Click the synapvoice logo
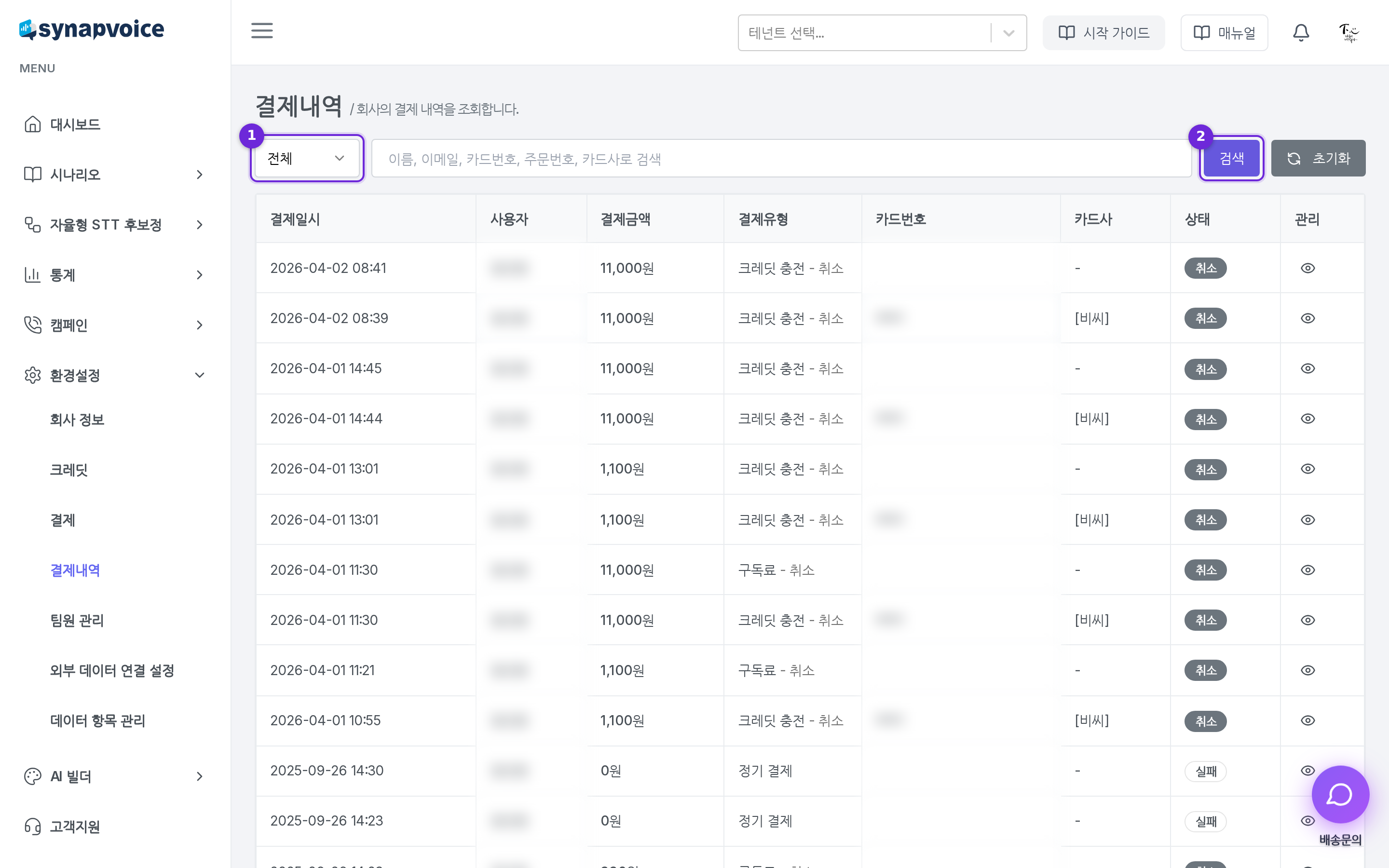Screen dimensions: 1389x868 point(92,29)
